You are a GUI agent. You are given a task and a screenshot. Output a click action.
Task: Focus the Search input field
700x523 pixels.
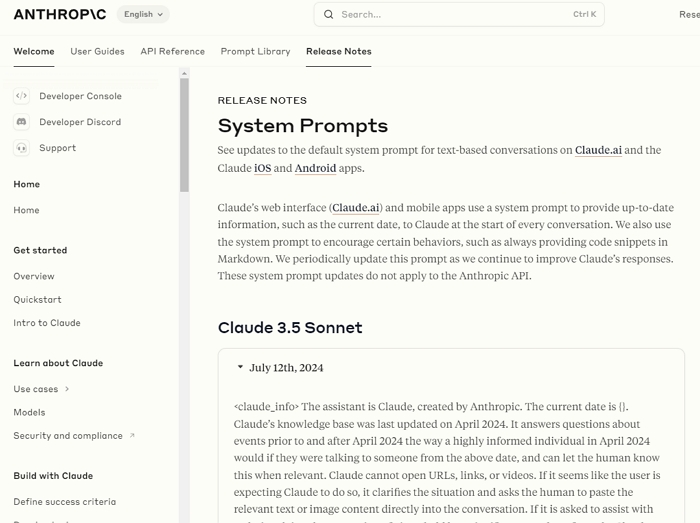point(459,14)
